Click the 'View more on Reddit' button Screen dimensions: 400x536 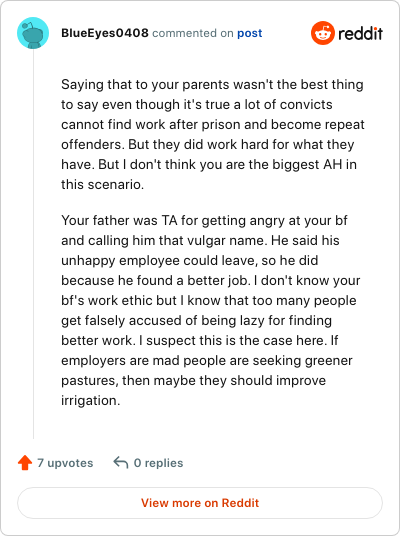coord(200,503)
